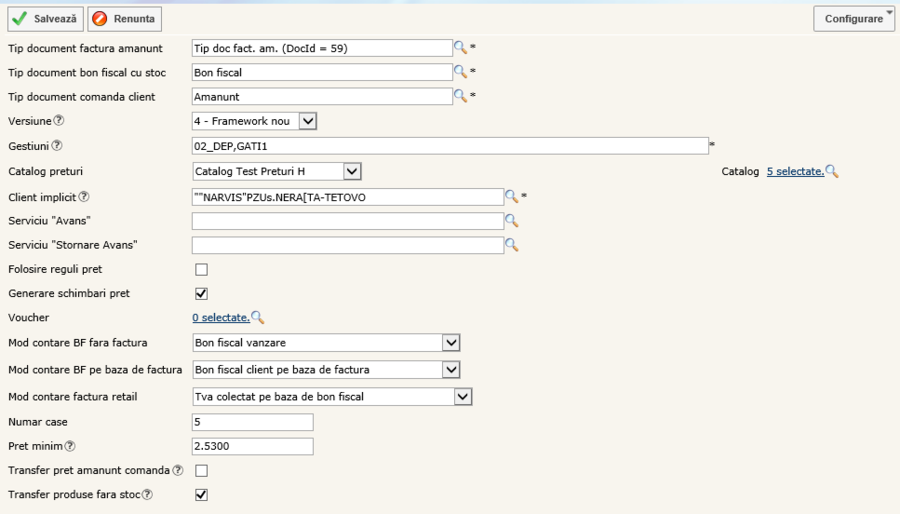Image resolution: width=900 pixels, height=514 pixels.
Task: Uncheck Generare schimbari pret
Action: (201, 294)
